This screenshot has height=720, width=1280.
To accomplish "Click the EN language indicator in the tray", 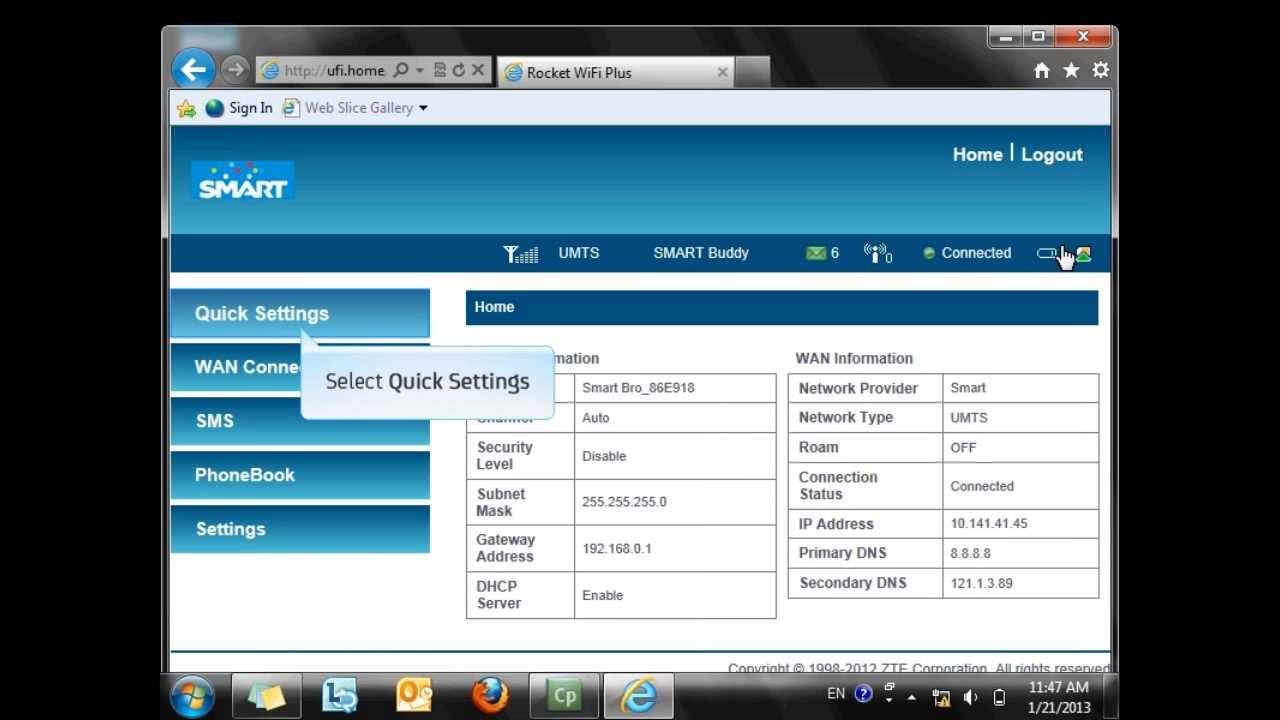I will click(836, 694).
